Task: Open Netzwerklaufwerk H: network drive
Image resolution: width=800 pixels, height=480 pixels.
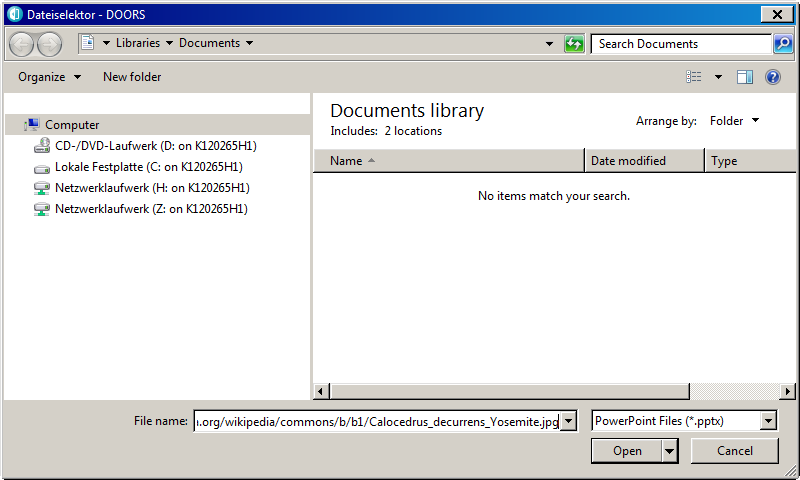Action: click(x=151, y=188)
